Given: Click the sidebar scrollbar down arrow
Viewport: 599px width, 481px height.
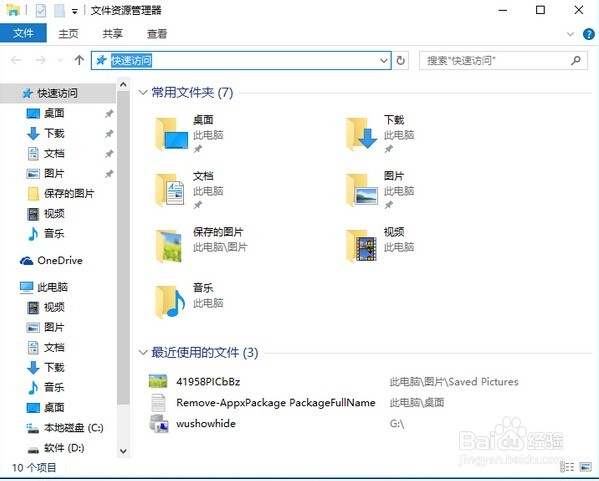Looking at the screenshot, I should coord(123,451).
